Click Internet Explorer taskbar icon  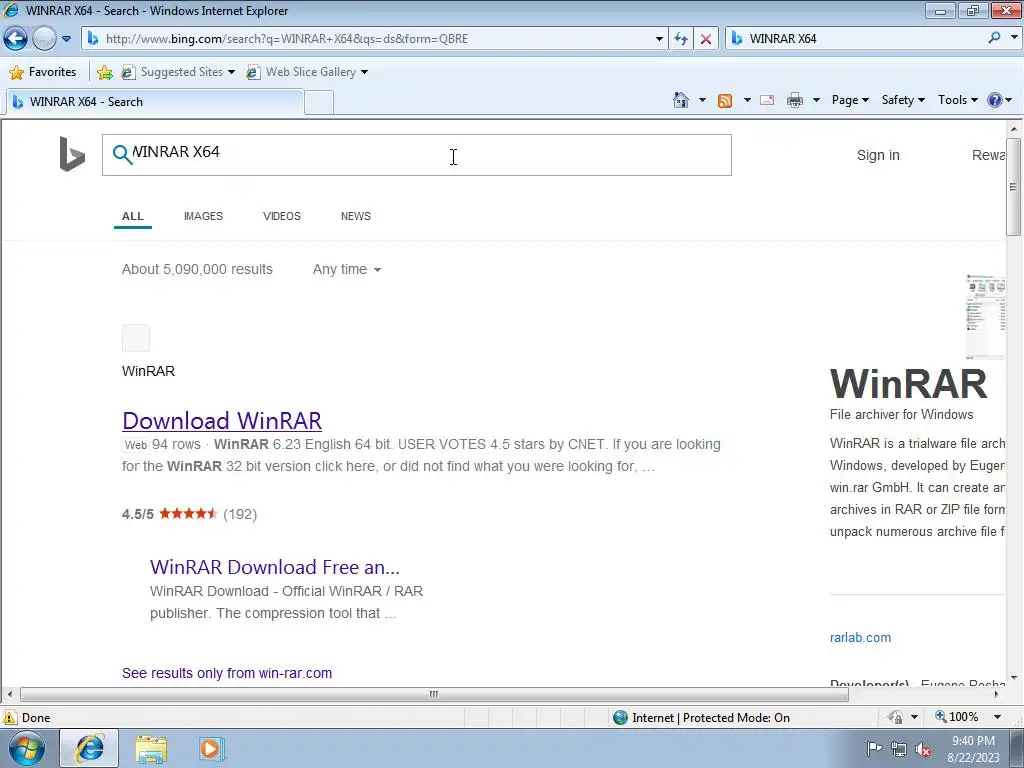click(x=89, y=748)
